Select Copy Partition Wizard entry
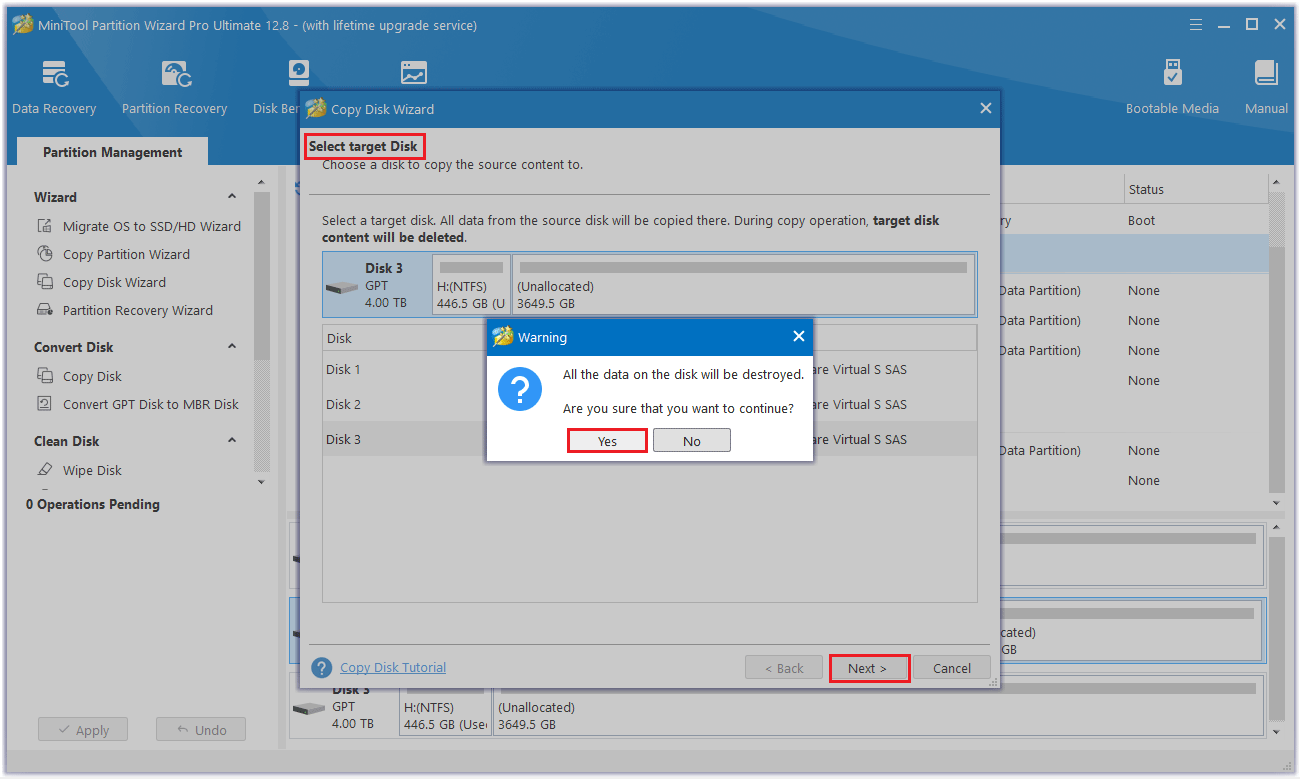This screenshot has width=1300, height=779. (126, 254)
